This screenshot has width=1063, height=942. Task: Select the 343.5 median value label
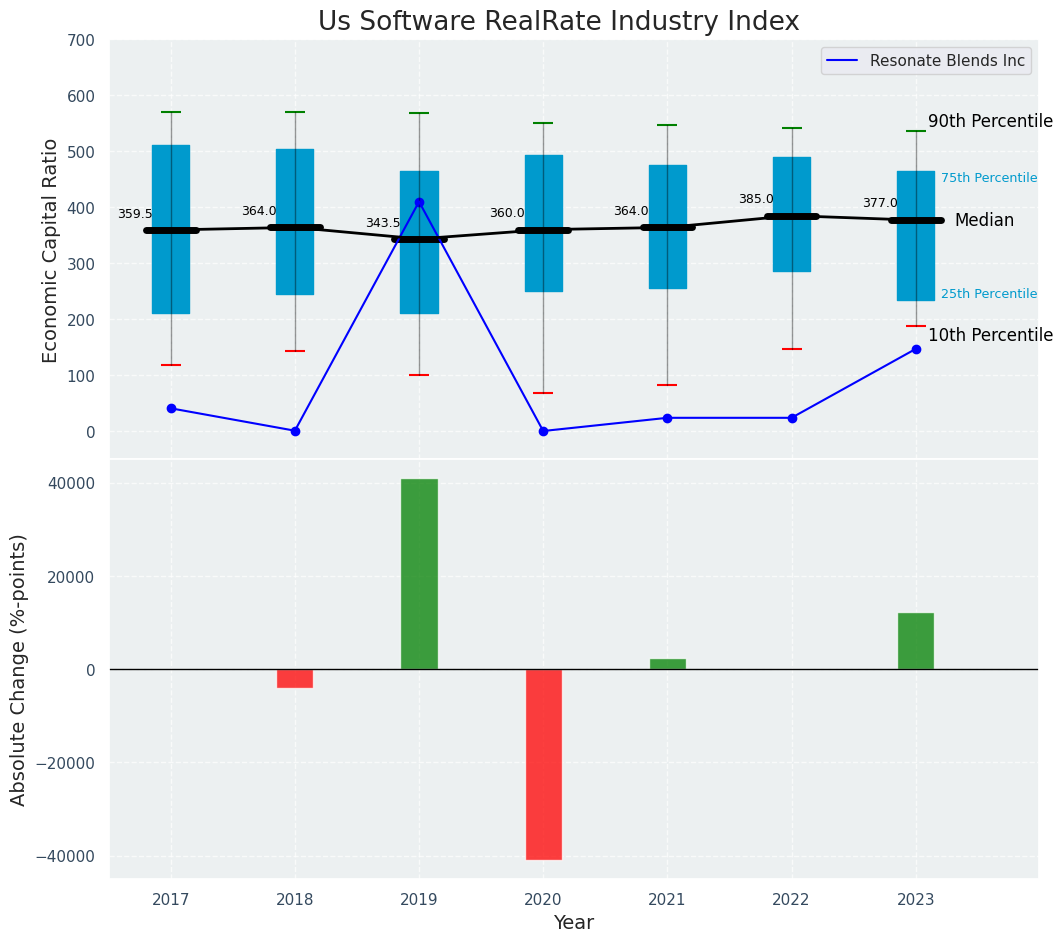[x=382, y=224]
